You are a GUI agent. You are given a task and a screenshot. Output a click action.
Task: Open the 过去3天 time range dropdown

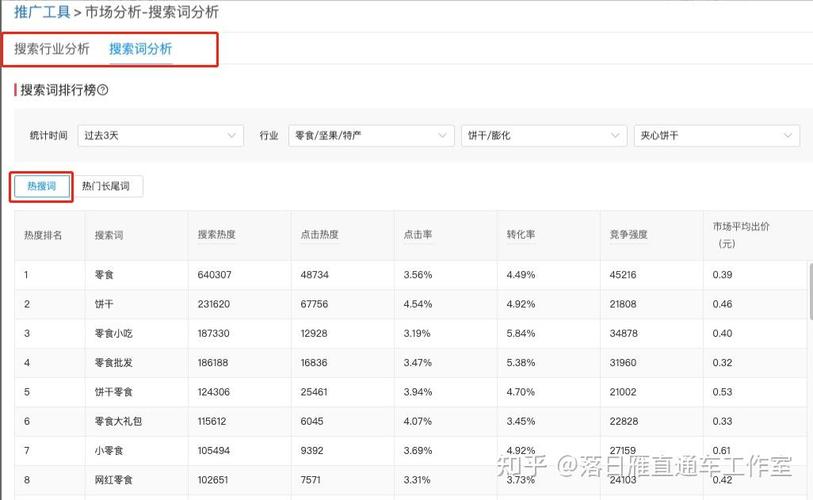[161, 136]
